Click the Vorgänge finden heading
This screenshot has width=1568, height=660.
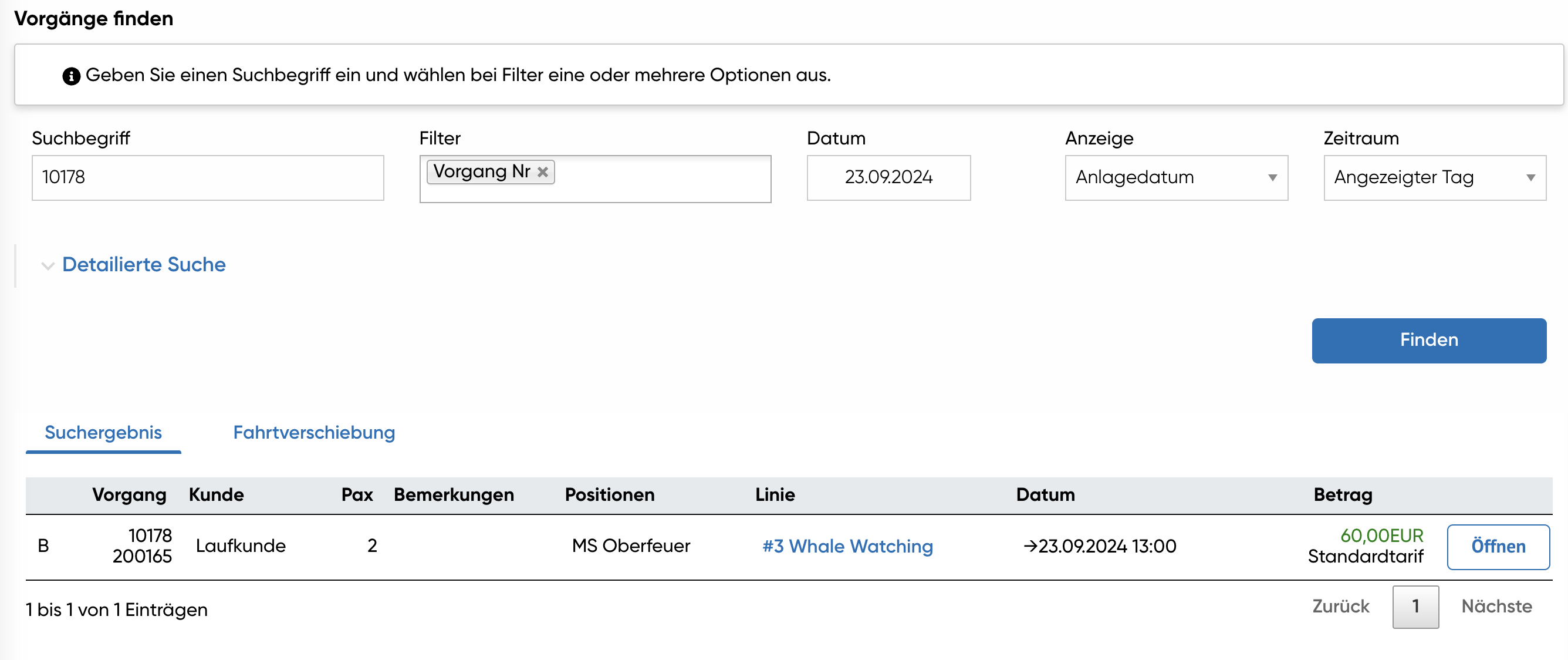click(x=94, y=19)
